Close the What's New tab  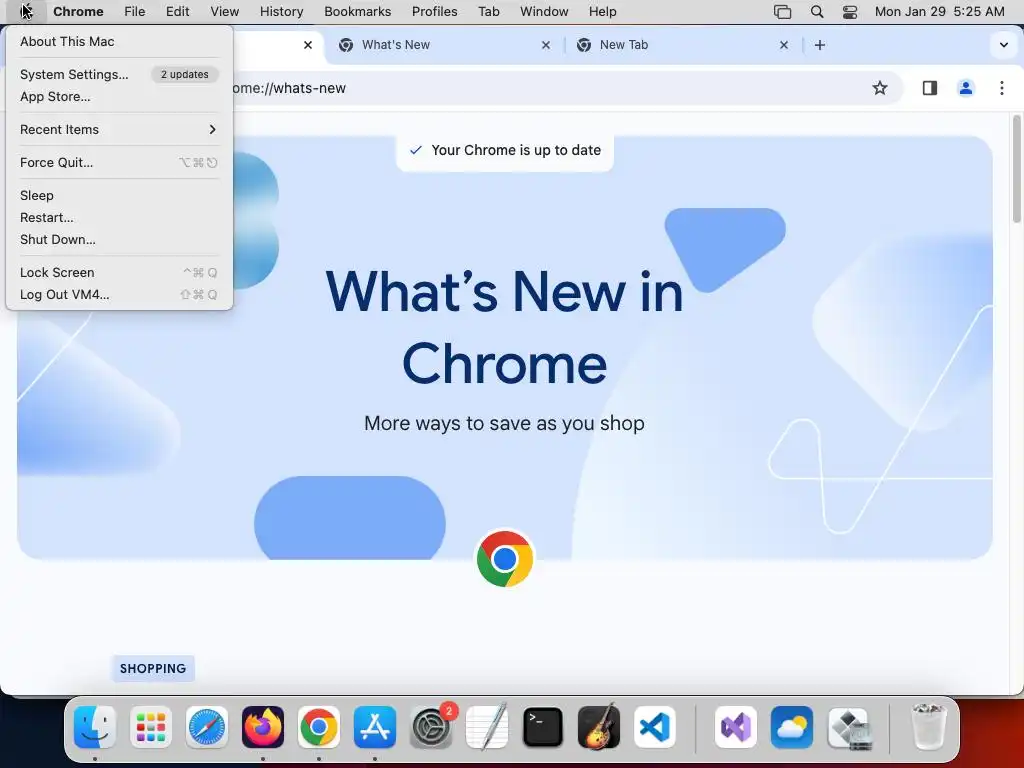(546, 45)
